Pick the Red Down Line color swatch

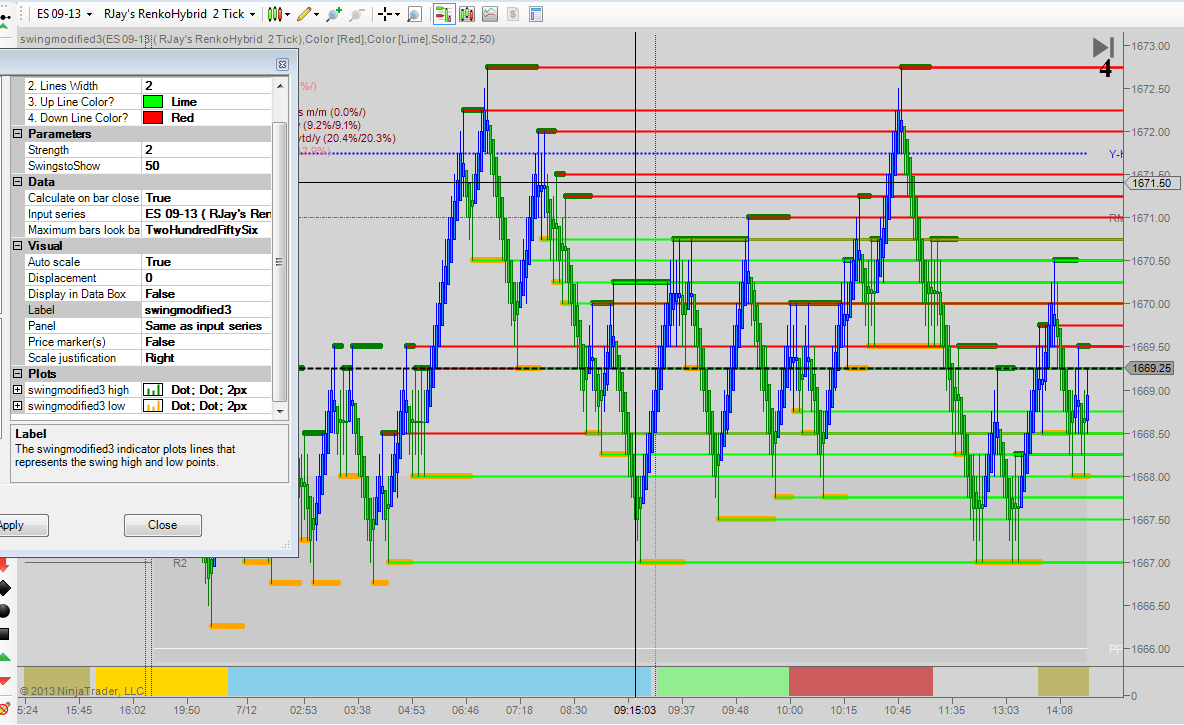click(153, 118)
